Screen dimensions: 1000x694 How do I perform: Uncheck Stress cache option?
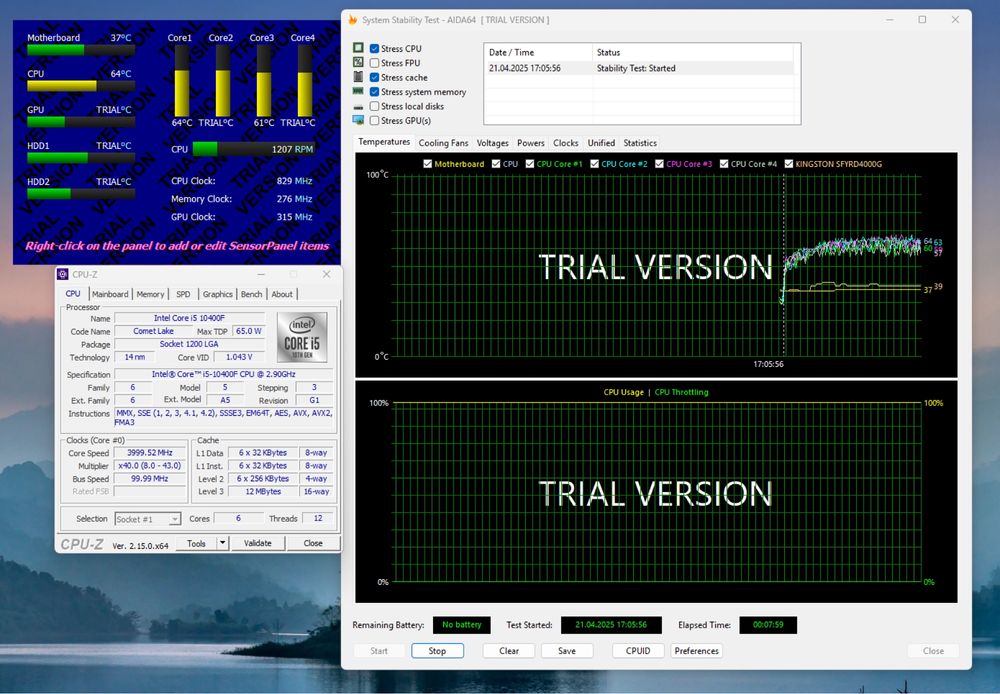pos(374,77)
